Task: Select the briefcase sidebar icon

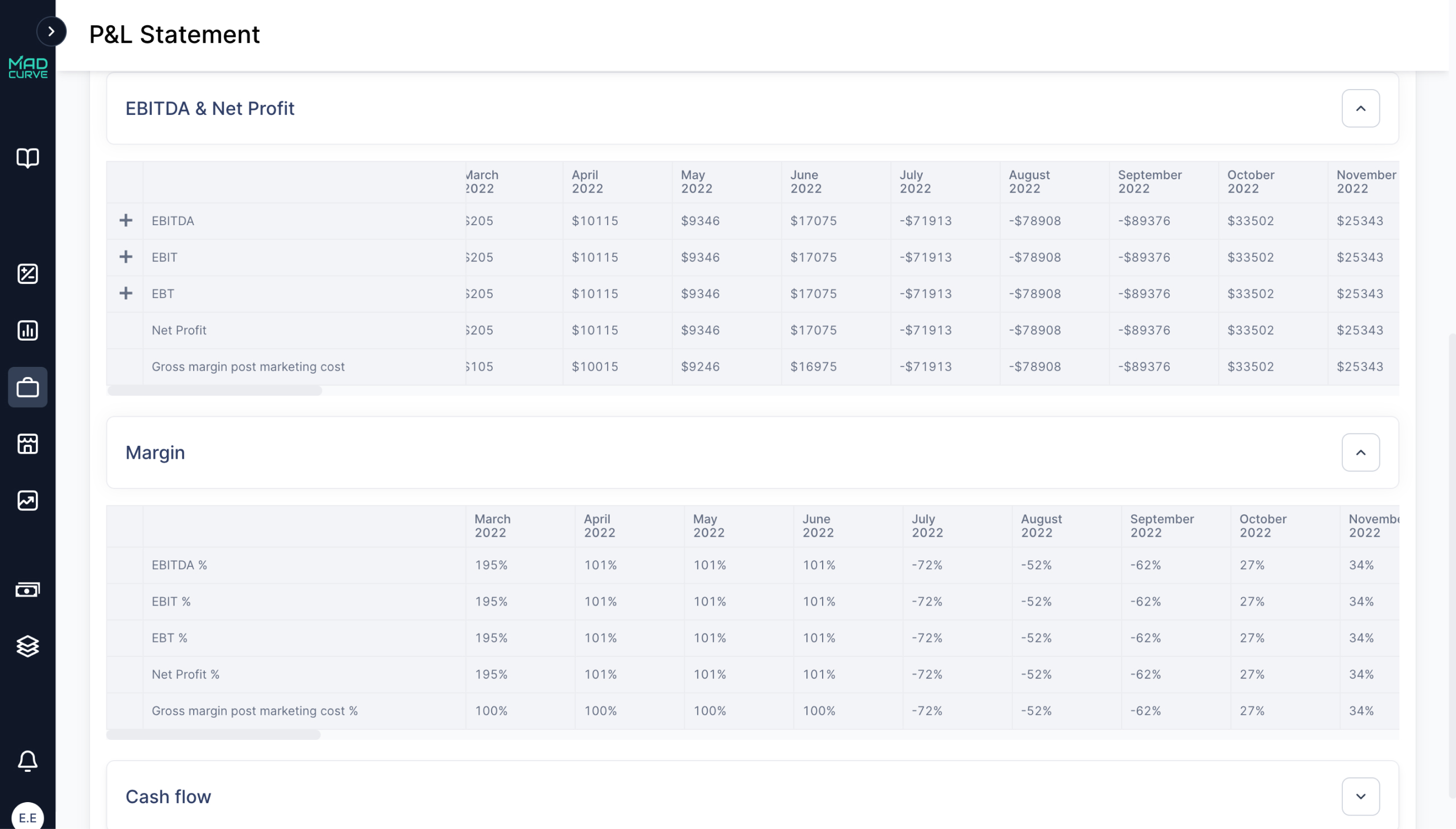Action: [27, 387]
